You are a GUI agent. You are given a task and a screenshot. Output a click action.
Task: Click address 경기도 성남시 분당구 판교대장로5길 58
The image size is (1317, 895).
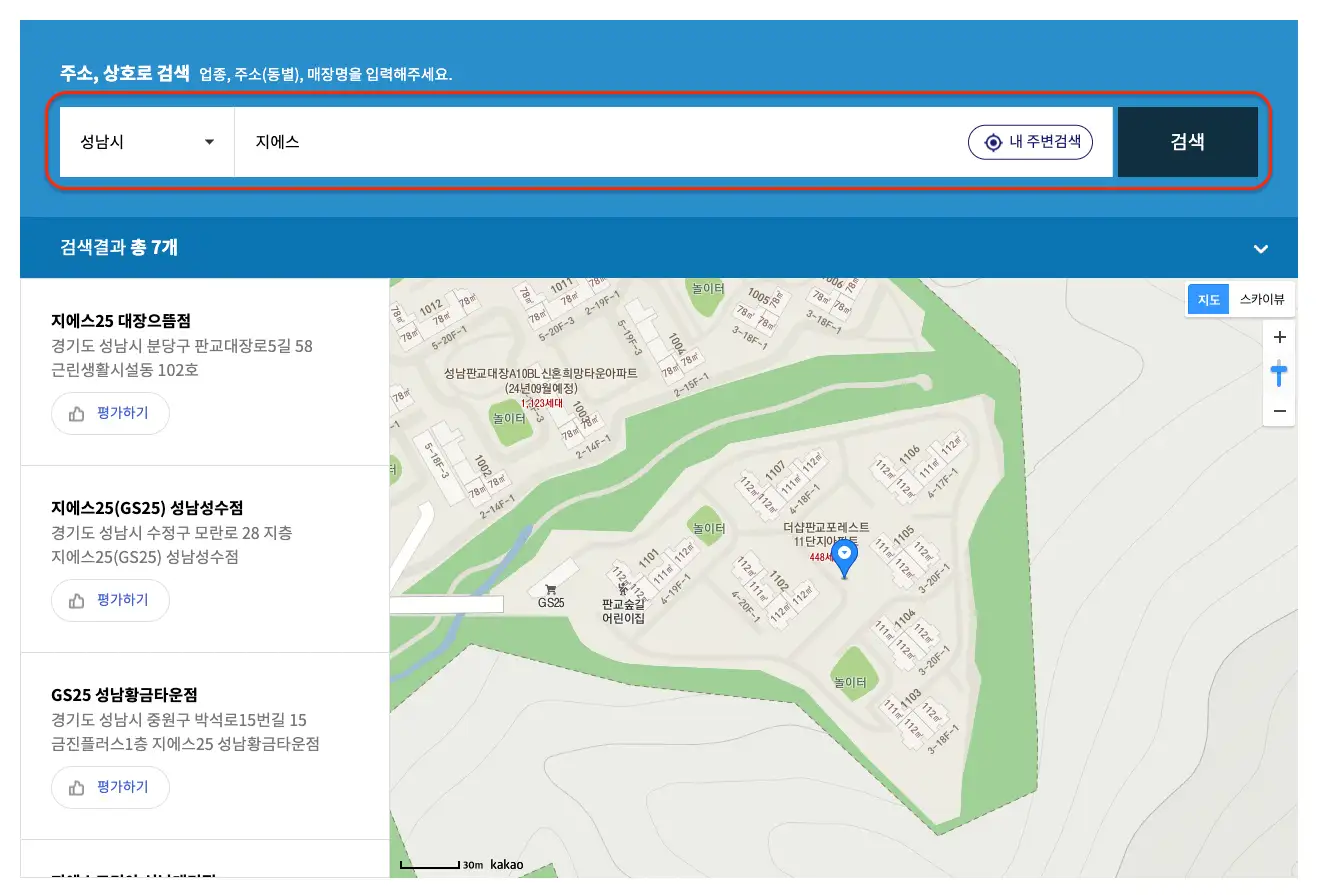pos(182,346)
